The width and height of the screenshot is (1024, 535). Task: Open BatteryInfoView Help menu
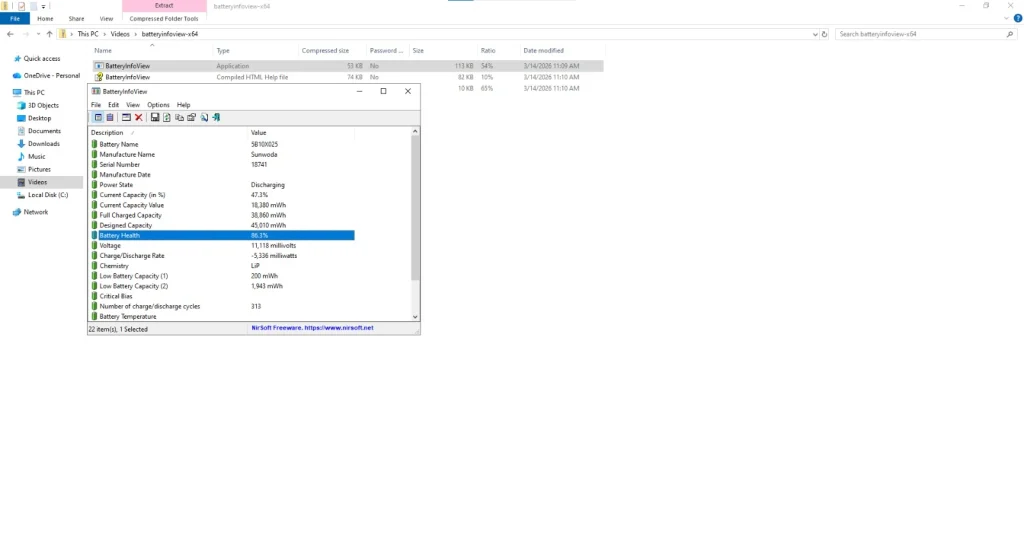(x=184, y=105)
